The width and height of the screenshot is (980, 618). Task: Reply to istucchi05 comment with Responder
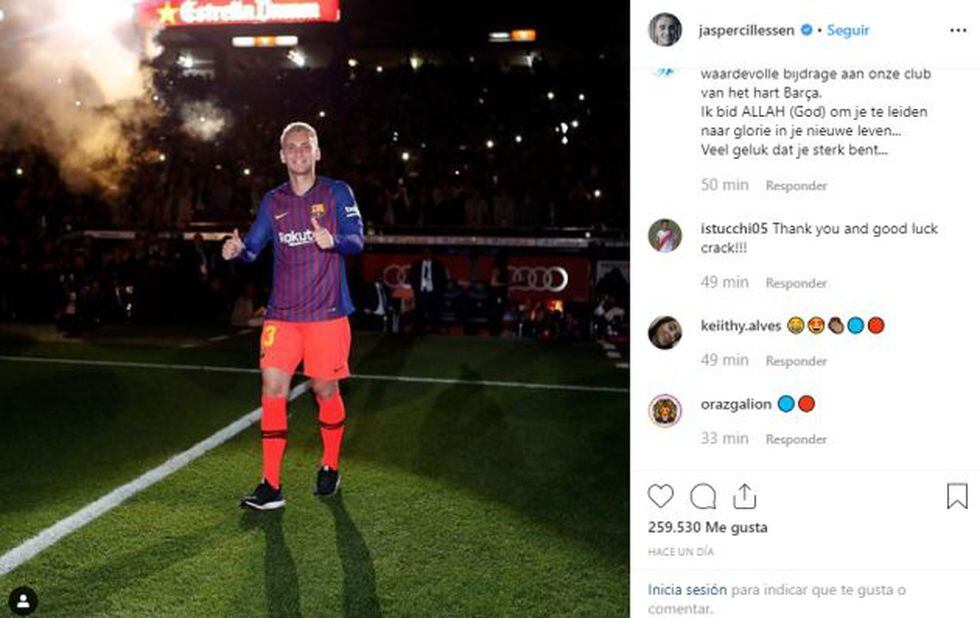[796, 283]
